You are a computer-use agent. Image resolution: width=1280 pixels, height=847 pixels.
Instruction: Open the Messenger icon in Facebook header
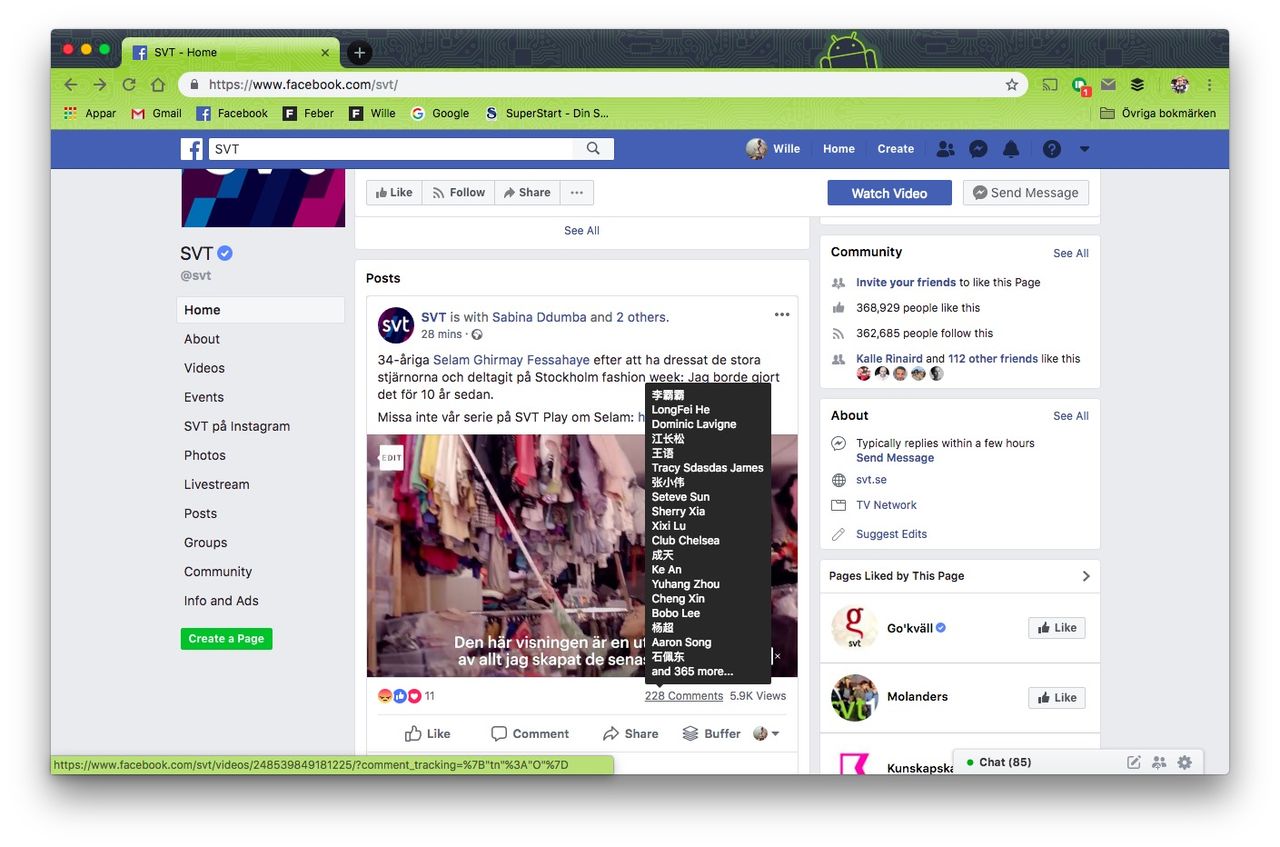click(979, 149)
